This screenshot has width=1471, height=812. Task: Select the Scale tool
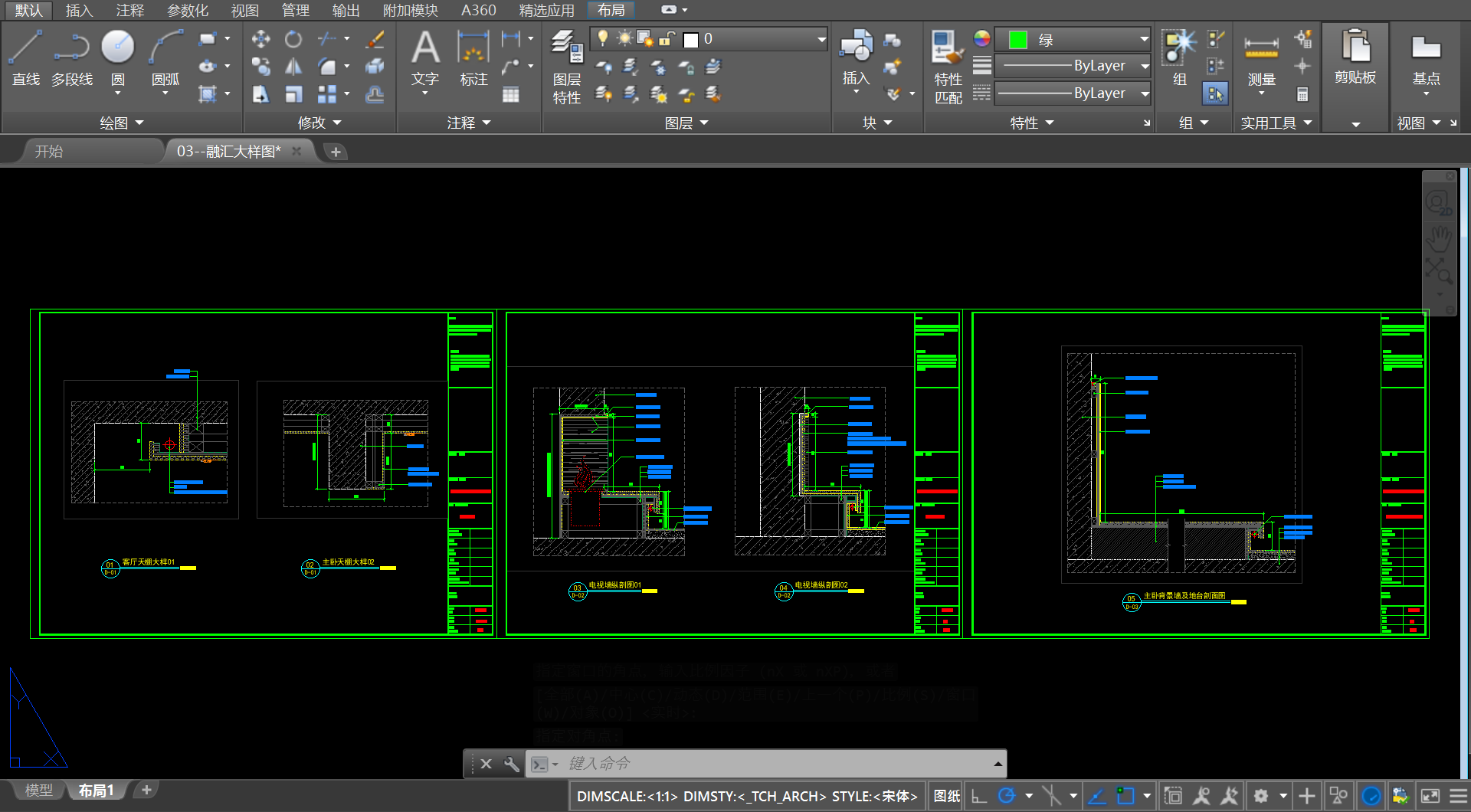coord(293,94)
